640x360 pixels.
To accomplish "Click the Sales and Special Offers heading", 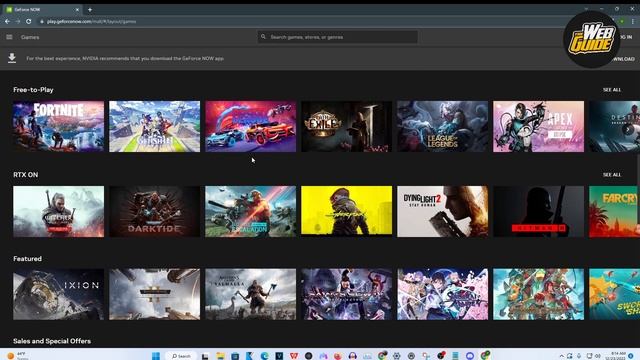I will coord(52,341).
